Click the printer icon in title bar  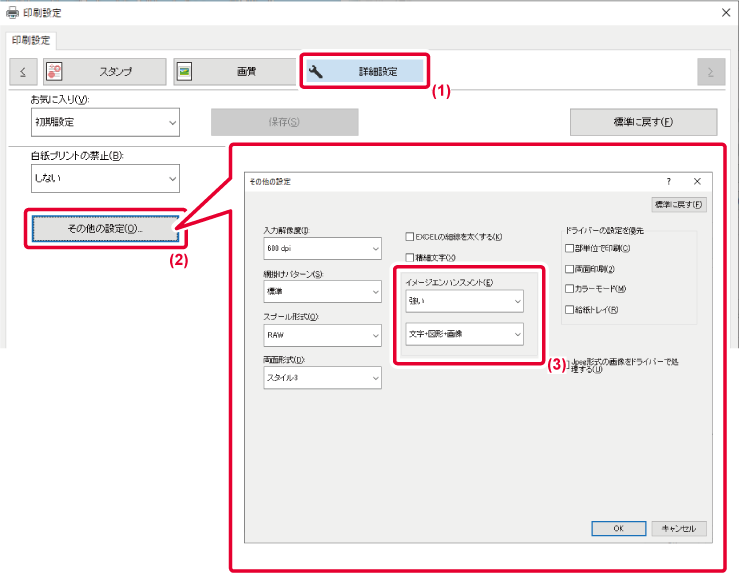click(x=12, y=13)
